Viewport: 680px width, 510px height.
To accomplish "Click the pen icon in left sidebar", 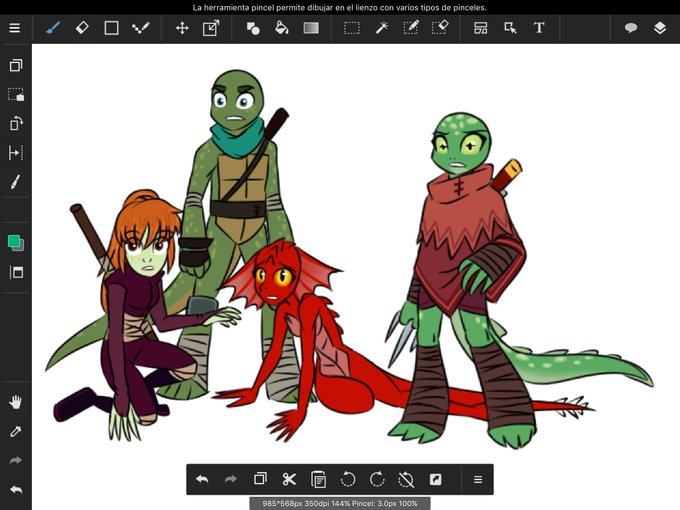I will 16,182.
